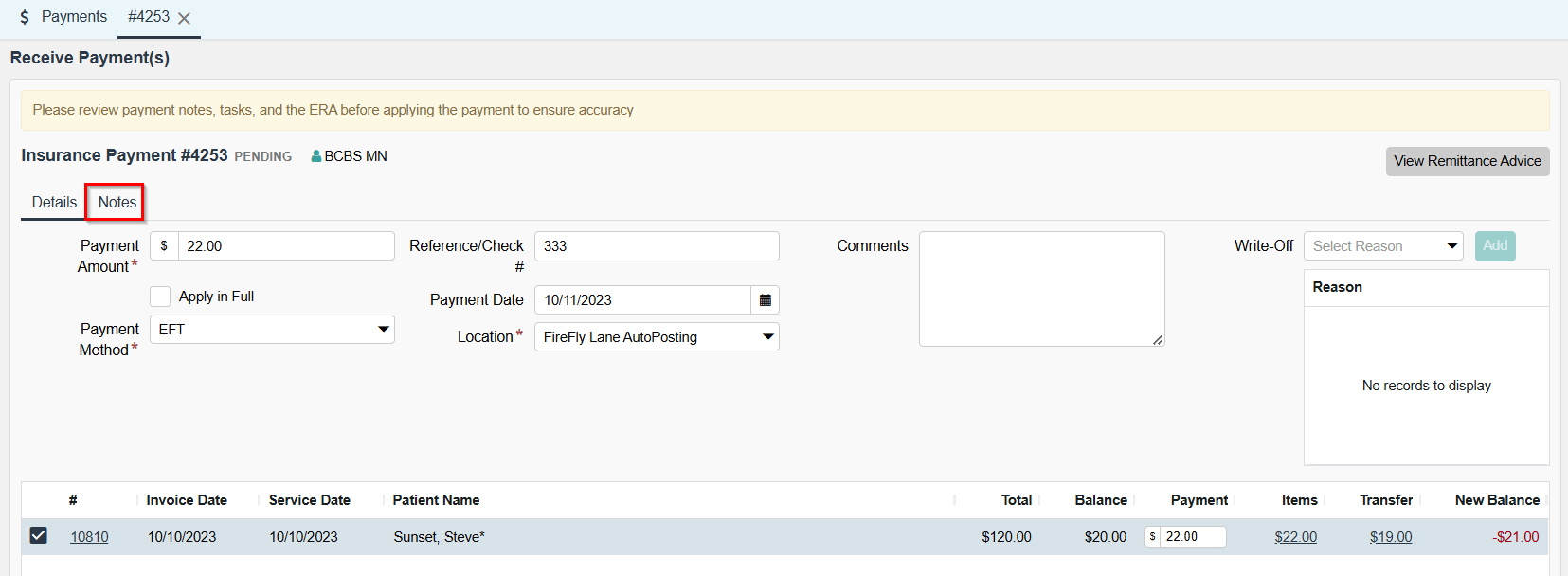Close the #4253 tab

tap(185, 18)
